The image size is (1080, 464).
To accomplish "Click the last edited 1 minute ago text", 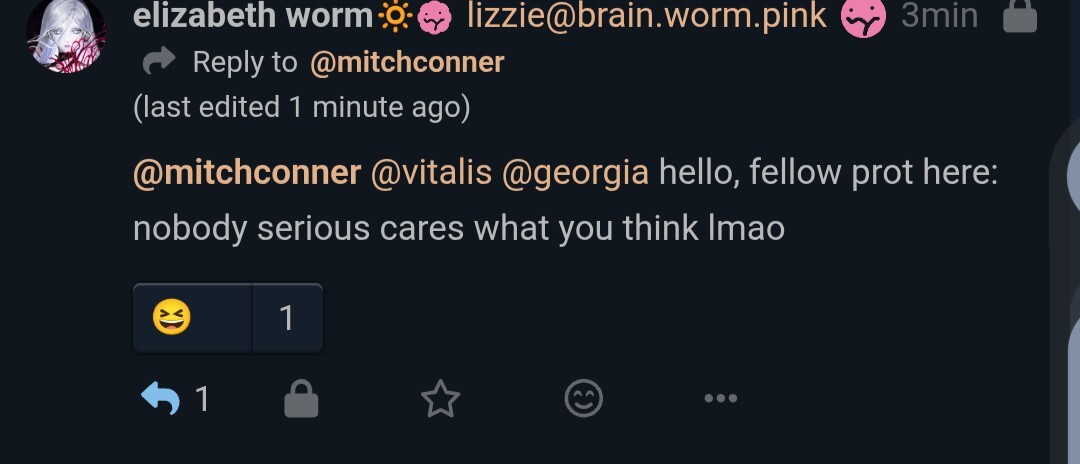I will click(x=302, y=107).
